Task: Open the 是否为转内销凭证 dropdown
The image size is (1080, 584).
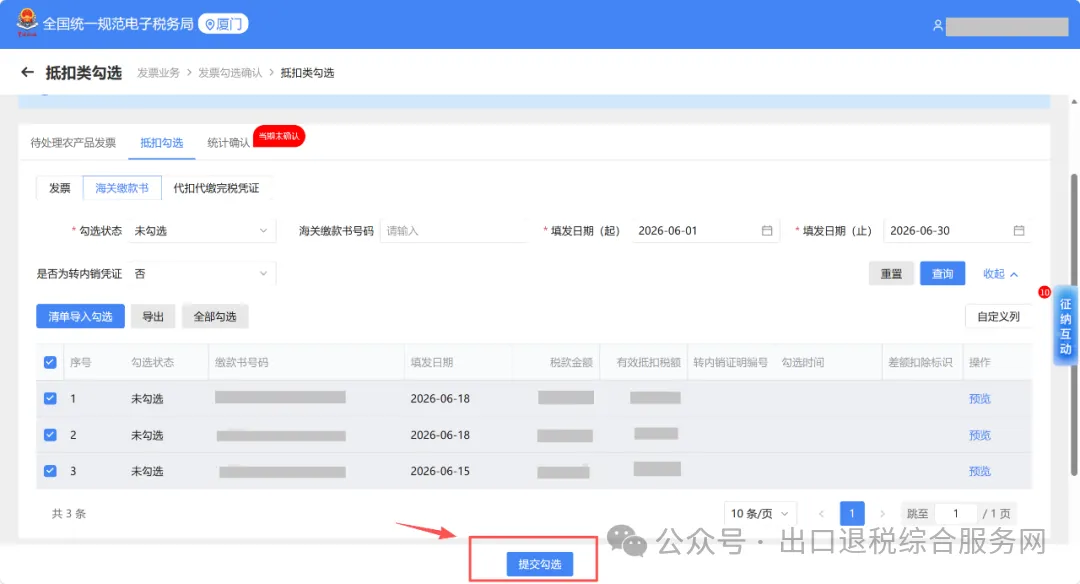Action: [x=202, y=273]
